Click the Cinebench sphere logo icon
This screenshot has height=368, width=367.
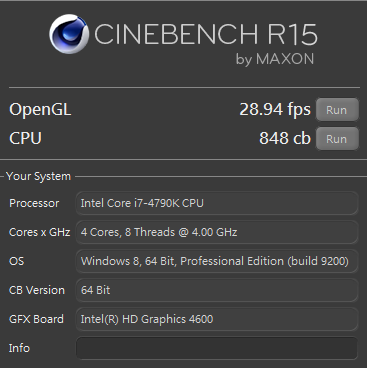pos(69,34)
